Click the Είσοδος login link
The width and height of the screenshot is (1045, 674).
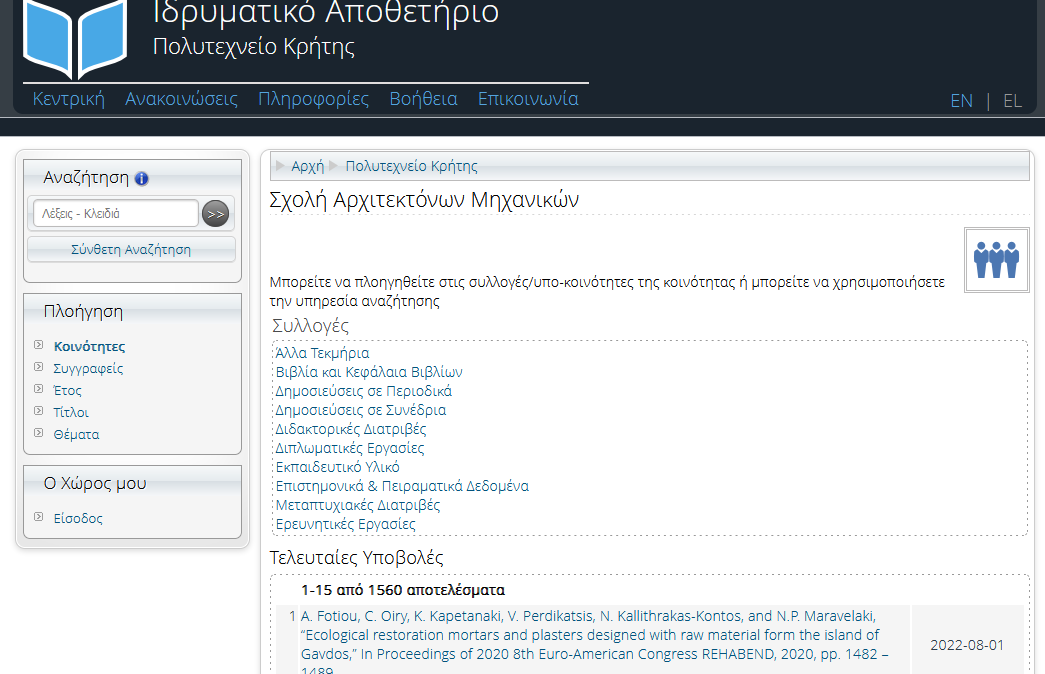pyautogui.click(x=78, y=519)
